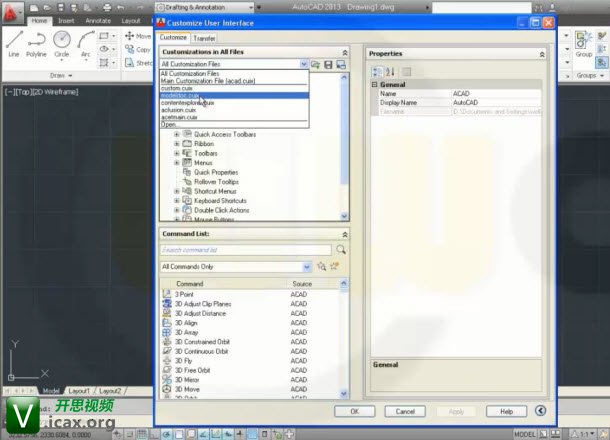Expand the Double Click Actions node
Viewport: 610px width, 440px height.
coord(177,210)
